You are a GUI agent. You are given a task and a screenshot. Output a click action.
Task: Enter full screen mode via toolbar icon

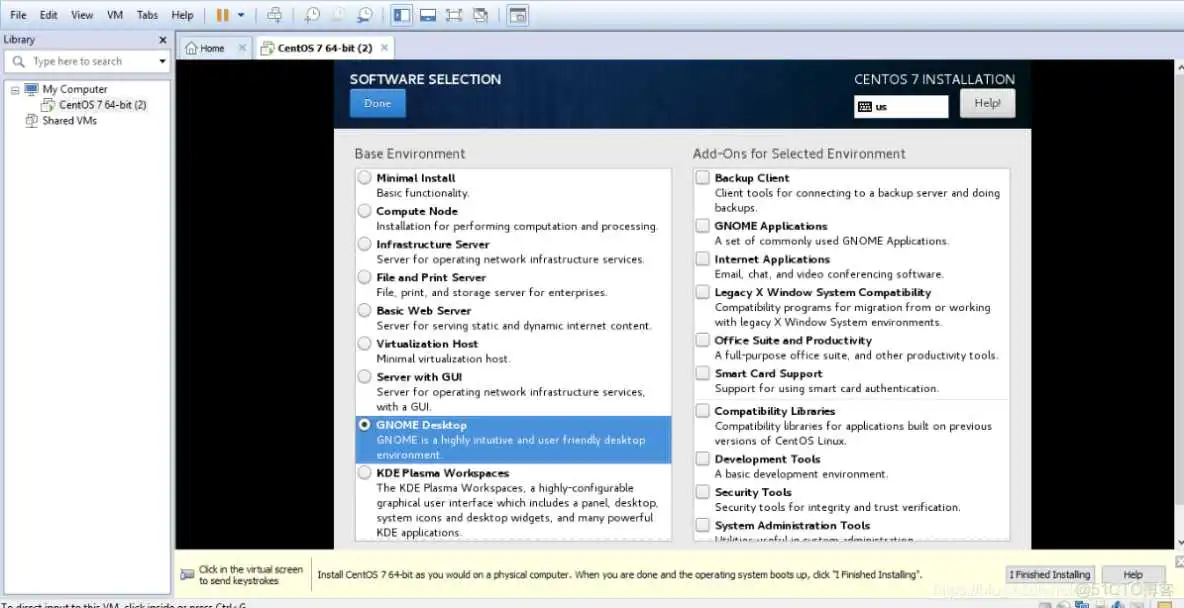[x=454, y=15]
